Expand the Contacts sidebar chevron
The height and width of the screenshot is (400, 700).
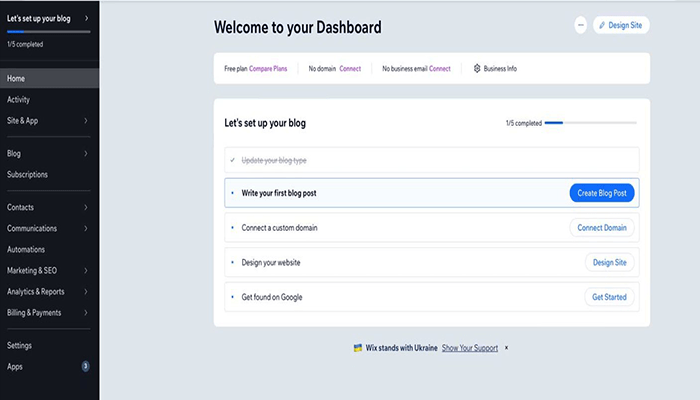pos(86,207)
